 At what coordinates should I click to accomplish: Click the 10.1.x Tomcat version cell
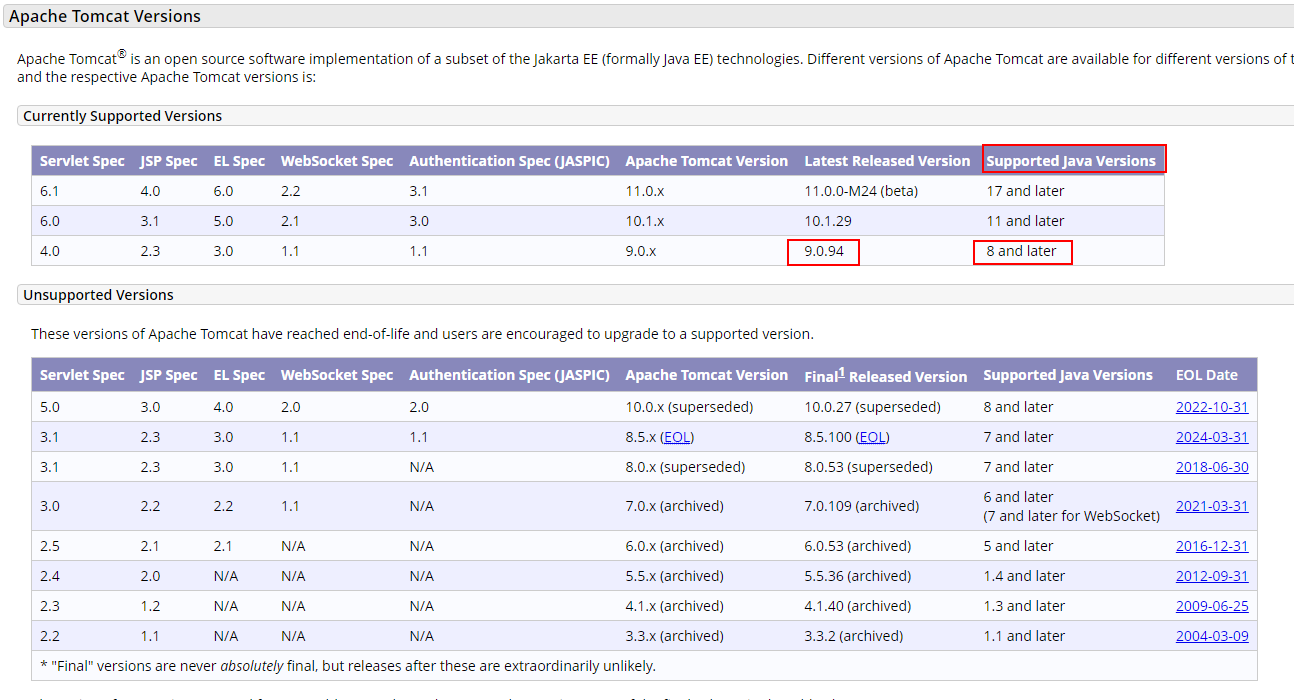point(645,221)
